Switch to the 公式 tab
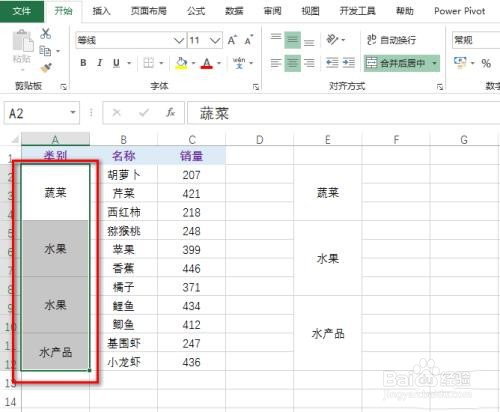The height and width of the screenshot is (412, 500). (x=196, y=11)
